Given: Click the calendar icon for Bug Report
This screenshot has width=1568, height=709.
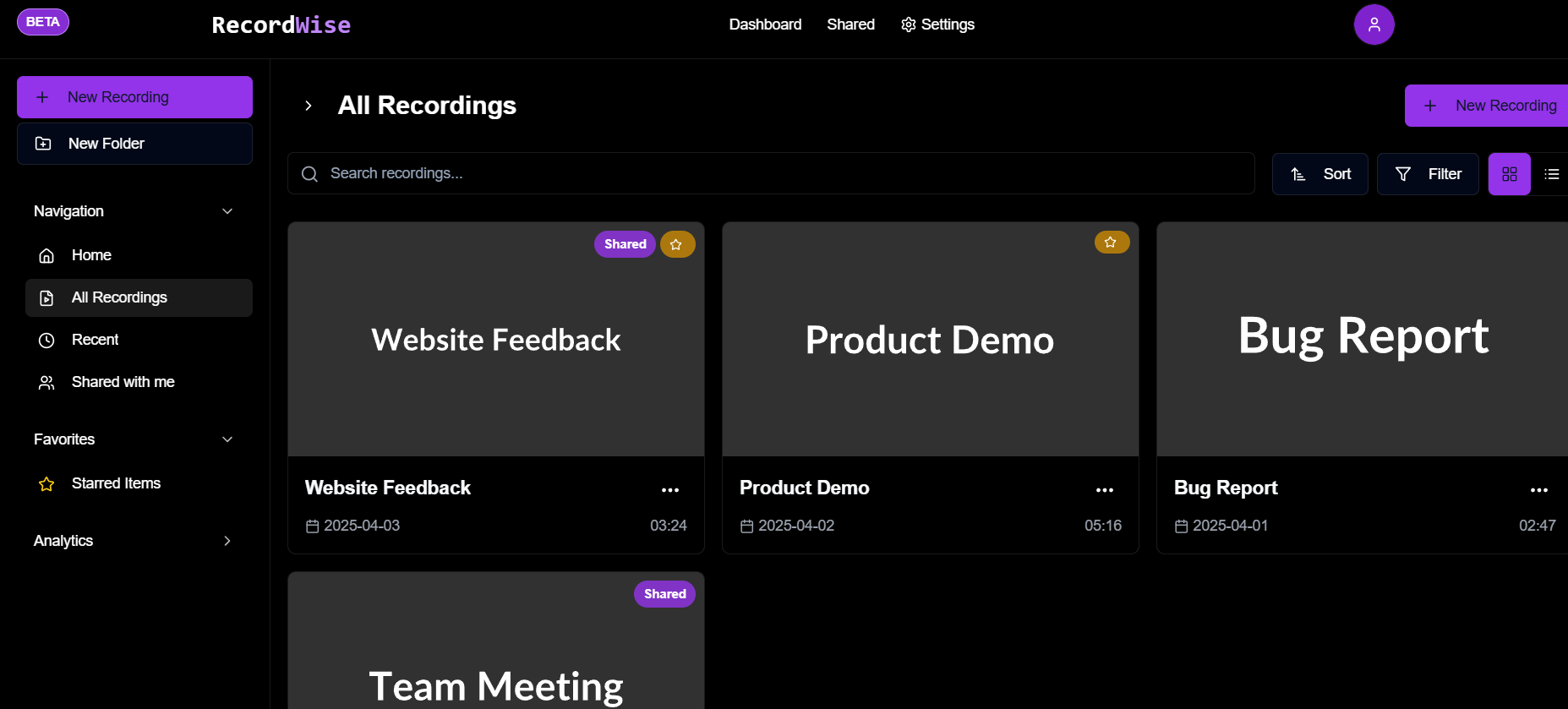Looking at the screenshot, I should pos(1181,526).
